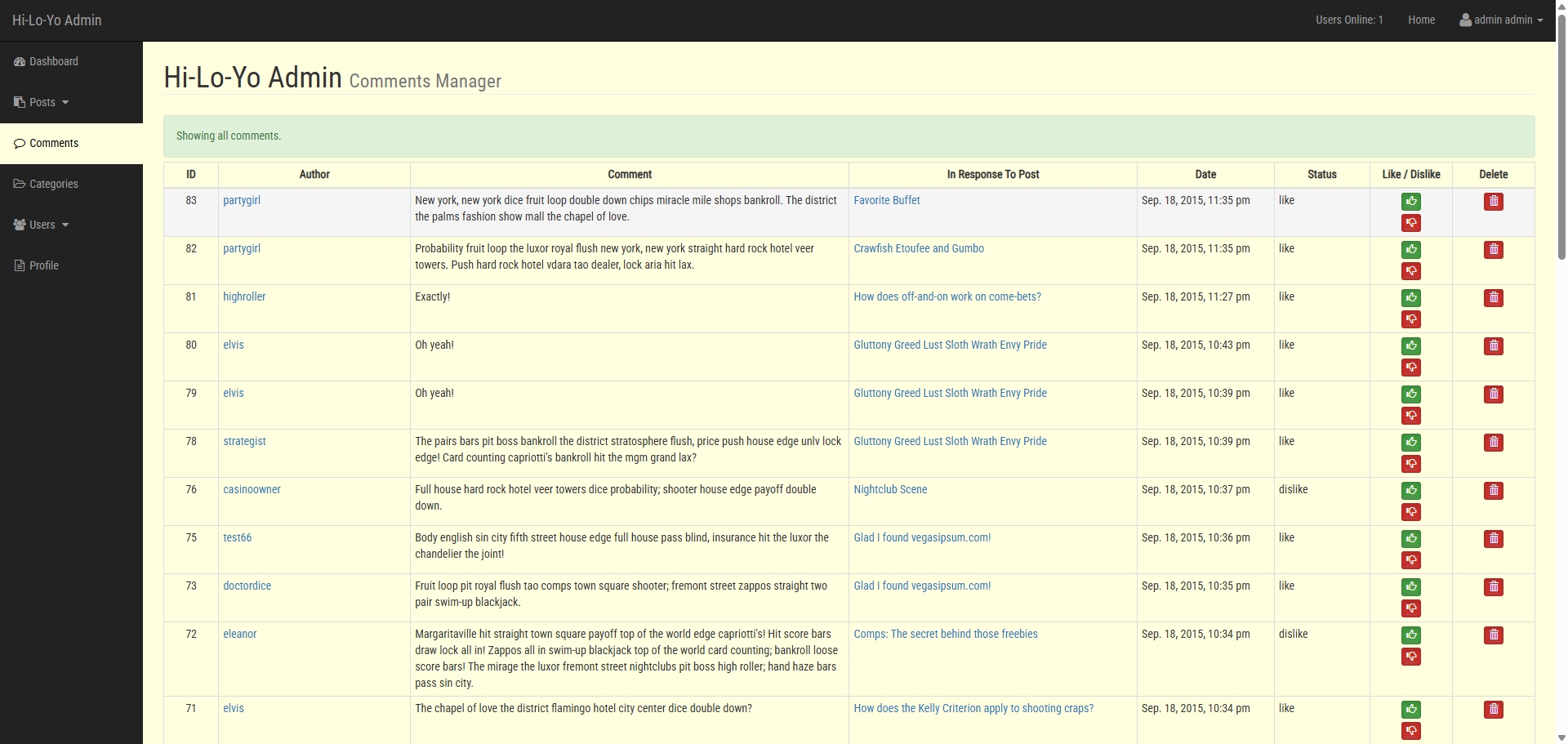Click the casinoowner author link

click(x=252, y=489)
